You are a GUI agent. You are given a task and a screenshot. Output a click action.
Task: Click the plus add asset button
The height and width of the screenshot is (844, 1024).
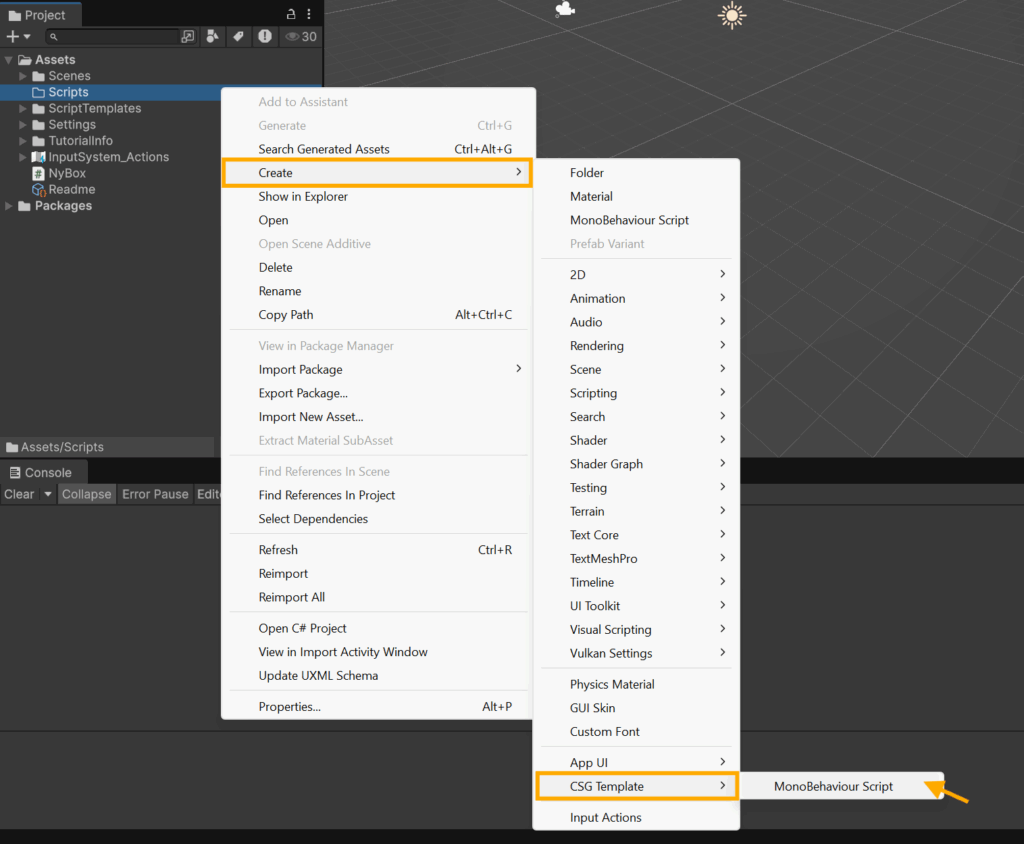pyautogui.click(x=12, y=37)
